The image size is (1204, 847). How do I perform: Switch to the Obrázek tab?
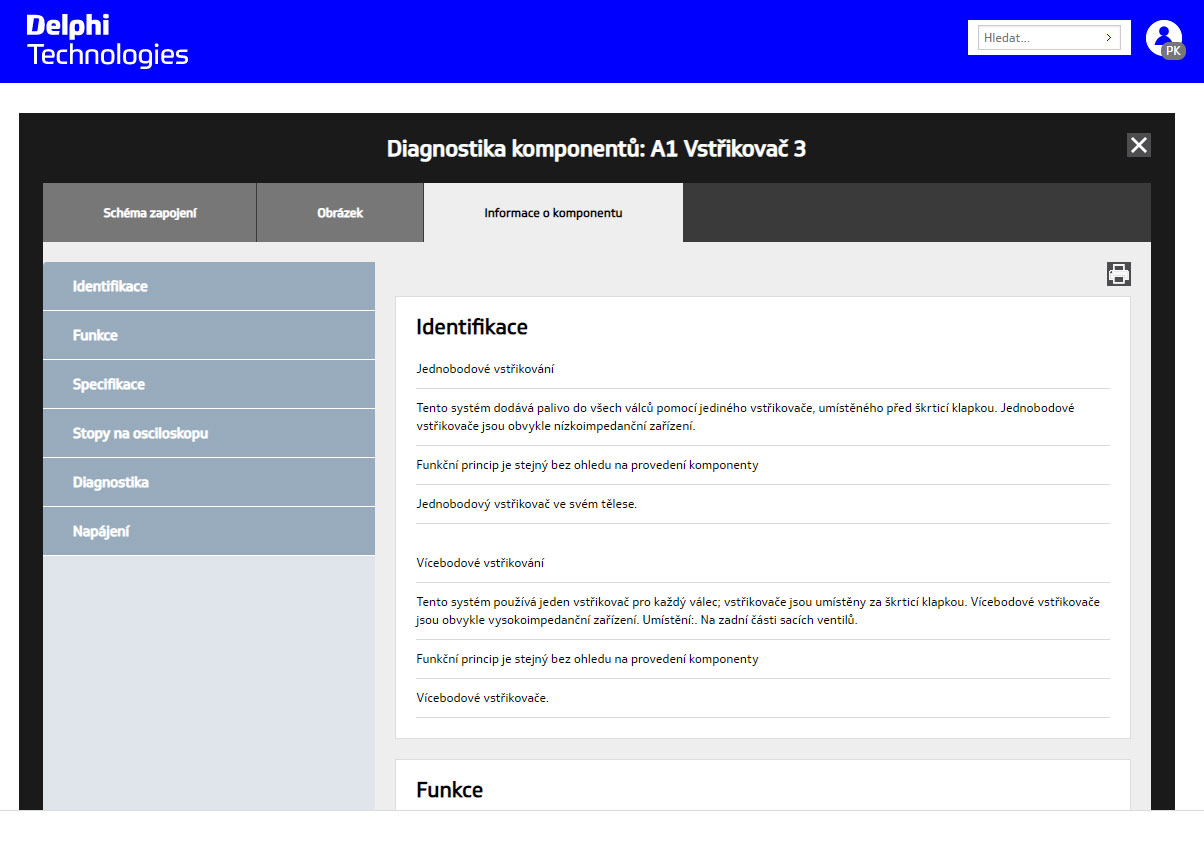[x=340, y=213]
